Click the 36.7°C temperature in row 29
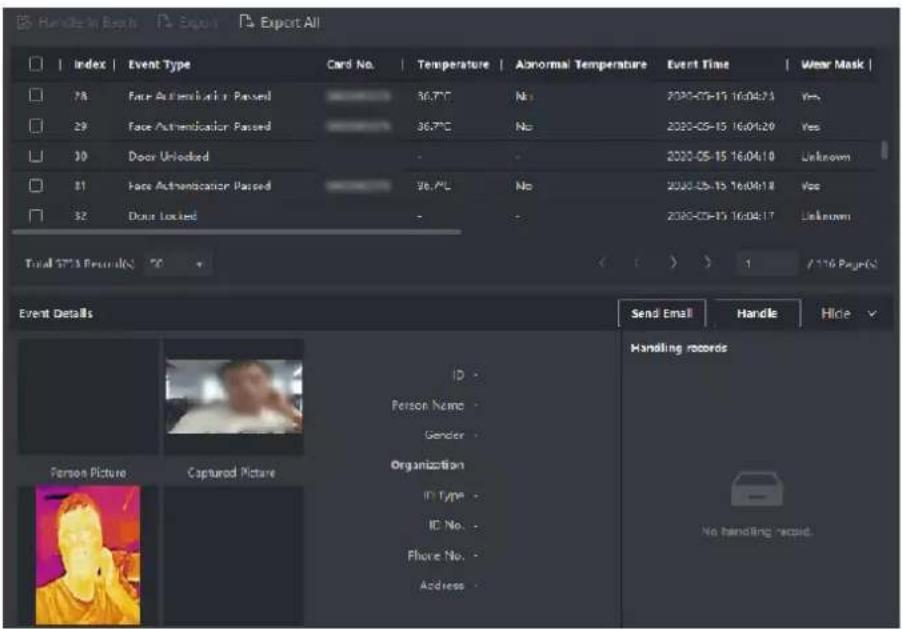This screenshot has height=629, width=903. coord(434,126)
